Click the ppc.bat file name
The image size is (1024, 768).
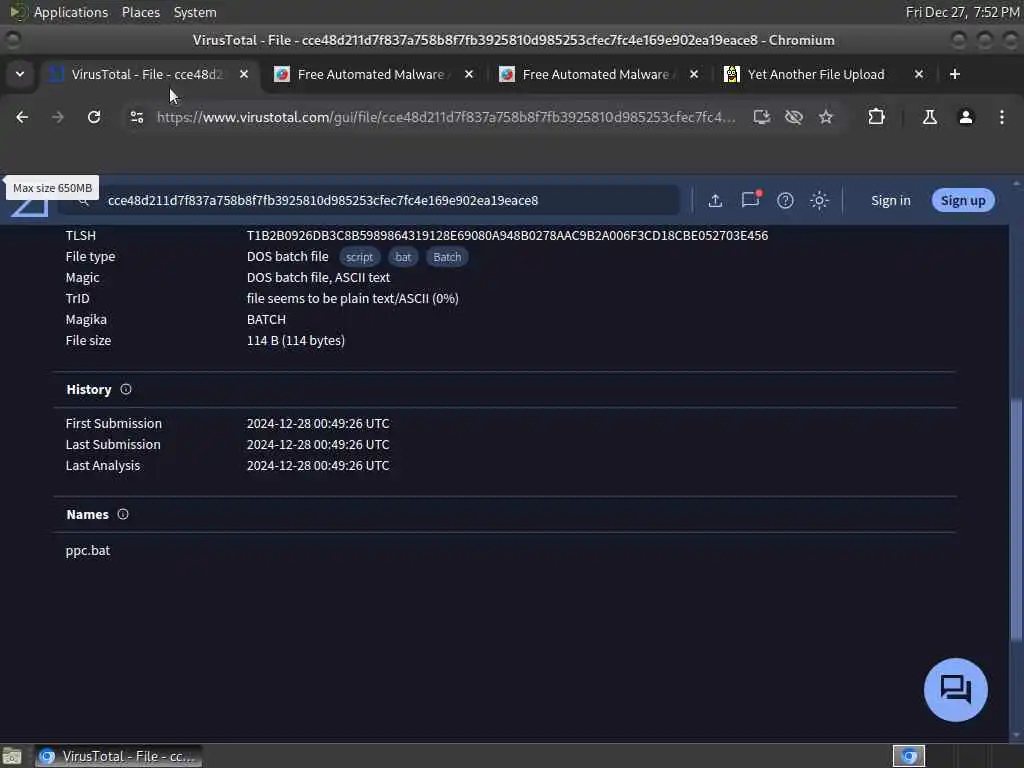pos(88,551)
